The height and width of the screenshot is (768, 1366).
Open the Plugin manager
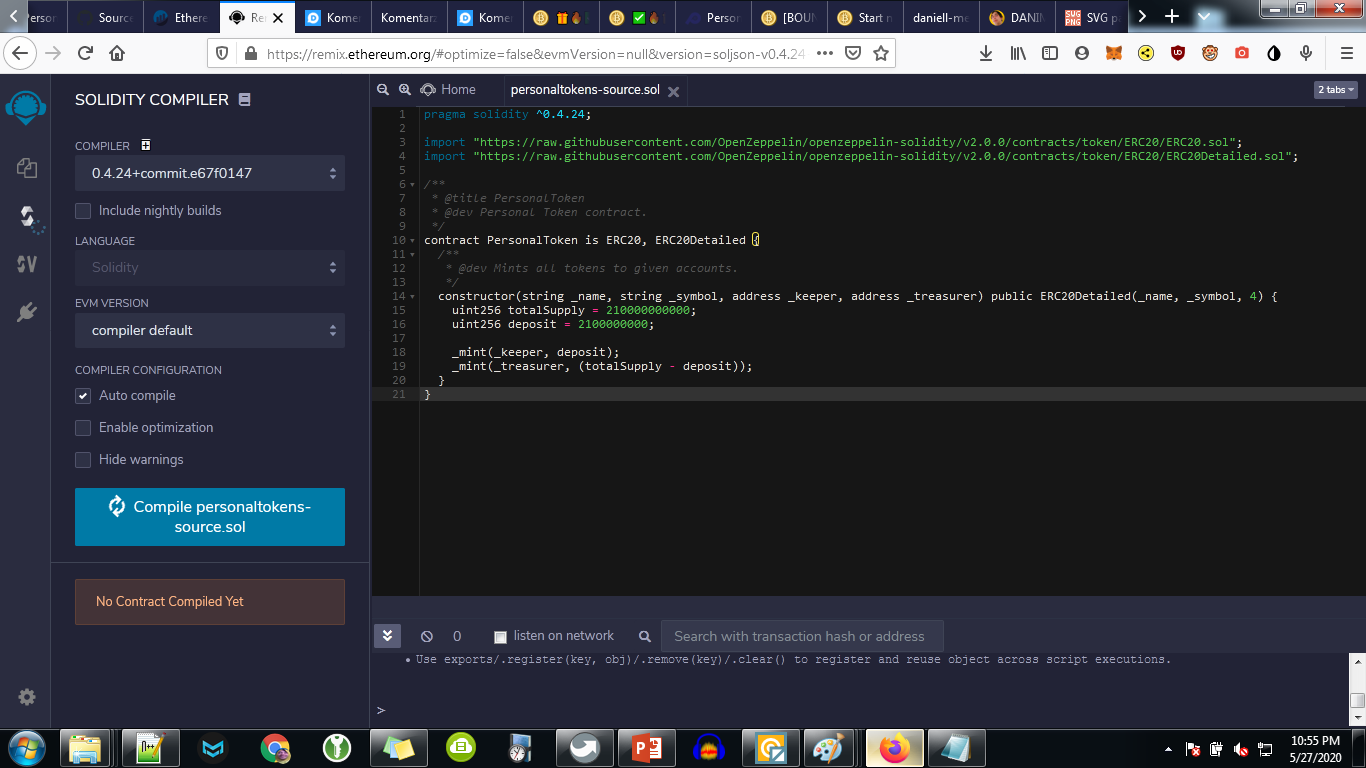tap(25, 311)
